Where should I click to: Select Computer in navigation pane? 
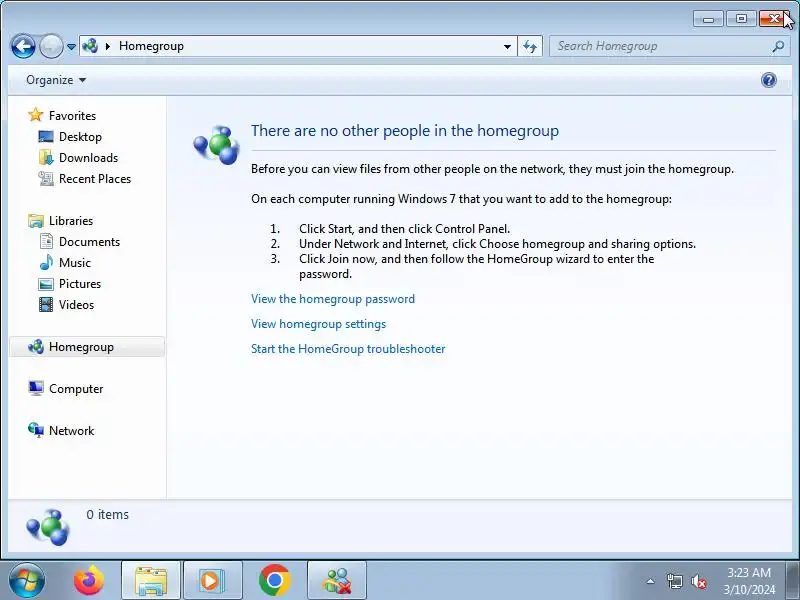76,389
